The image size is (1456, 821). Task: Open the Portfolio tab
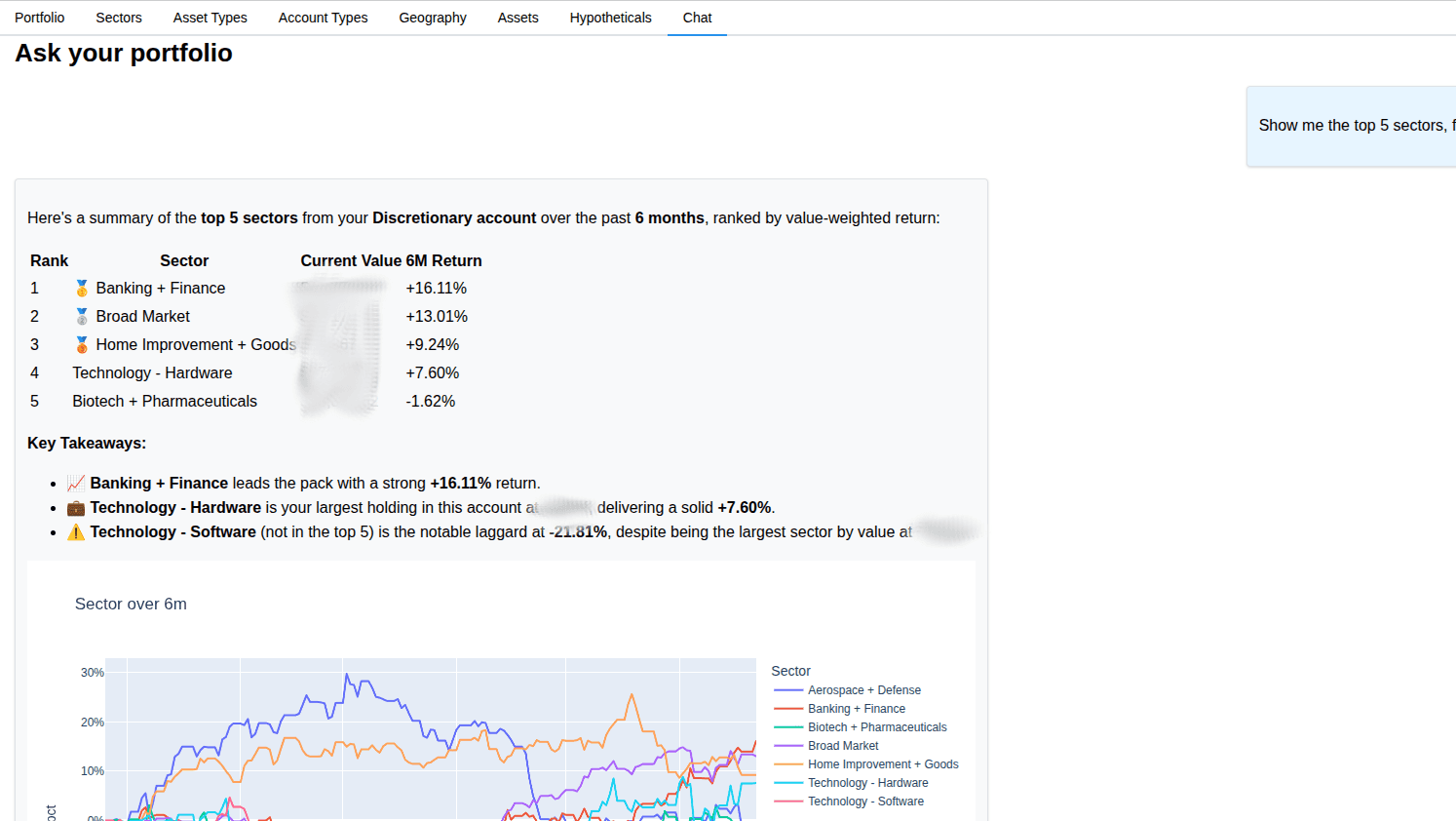click(x=40, y=18)
